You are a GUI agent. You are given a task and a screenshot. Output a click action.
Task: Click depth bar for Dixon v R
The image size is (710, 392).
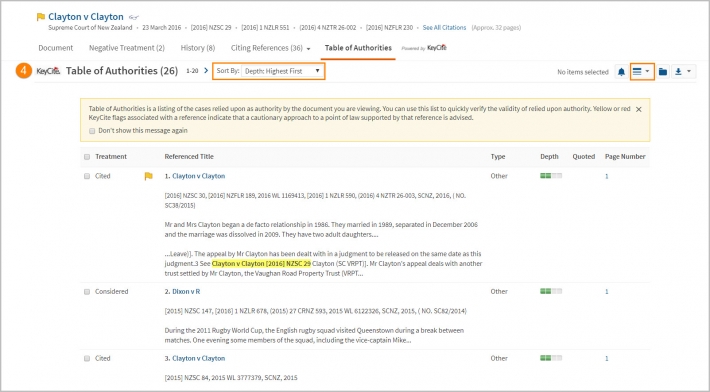pos(551,291)
